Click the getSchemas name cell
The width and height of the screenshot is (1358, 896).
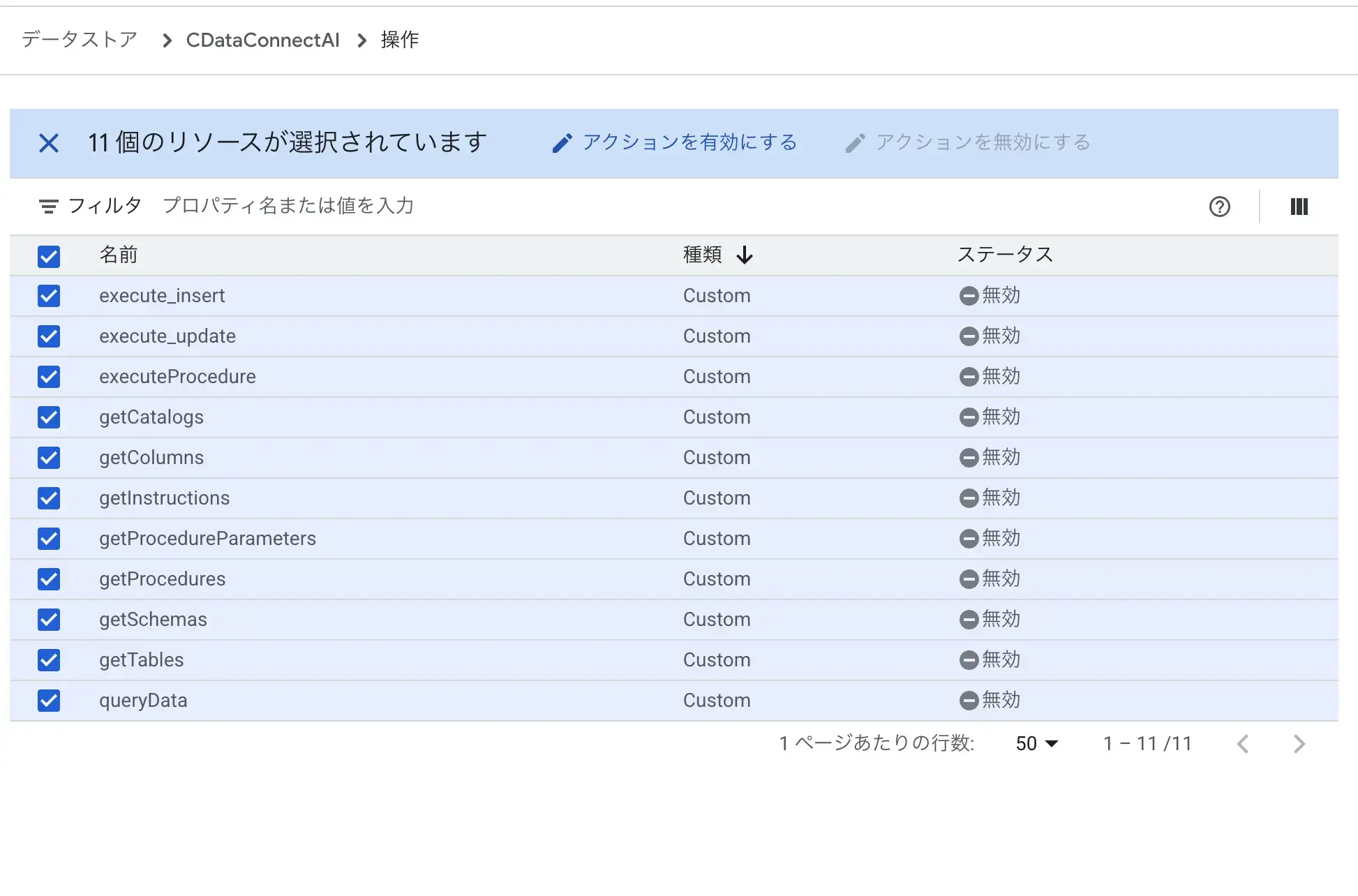[x=153, y=620]
